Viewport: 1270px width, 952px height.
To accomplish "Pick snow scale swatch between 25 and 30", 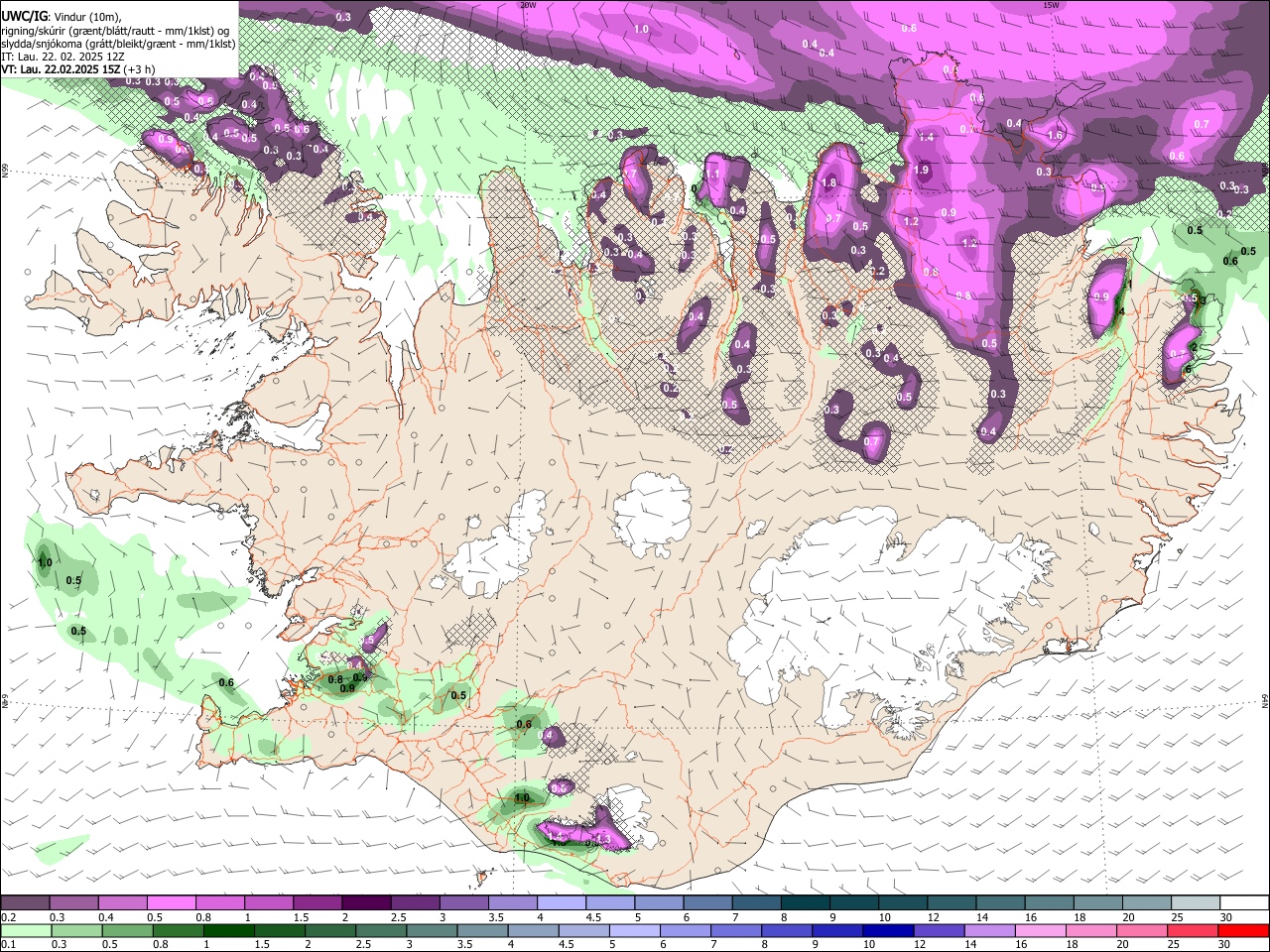I will 1197,902.
